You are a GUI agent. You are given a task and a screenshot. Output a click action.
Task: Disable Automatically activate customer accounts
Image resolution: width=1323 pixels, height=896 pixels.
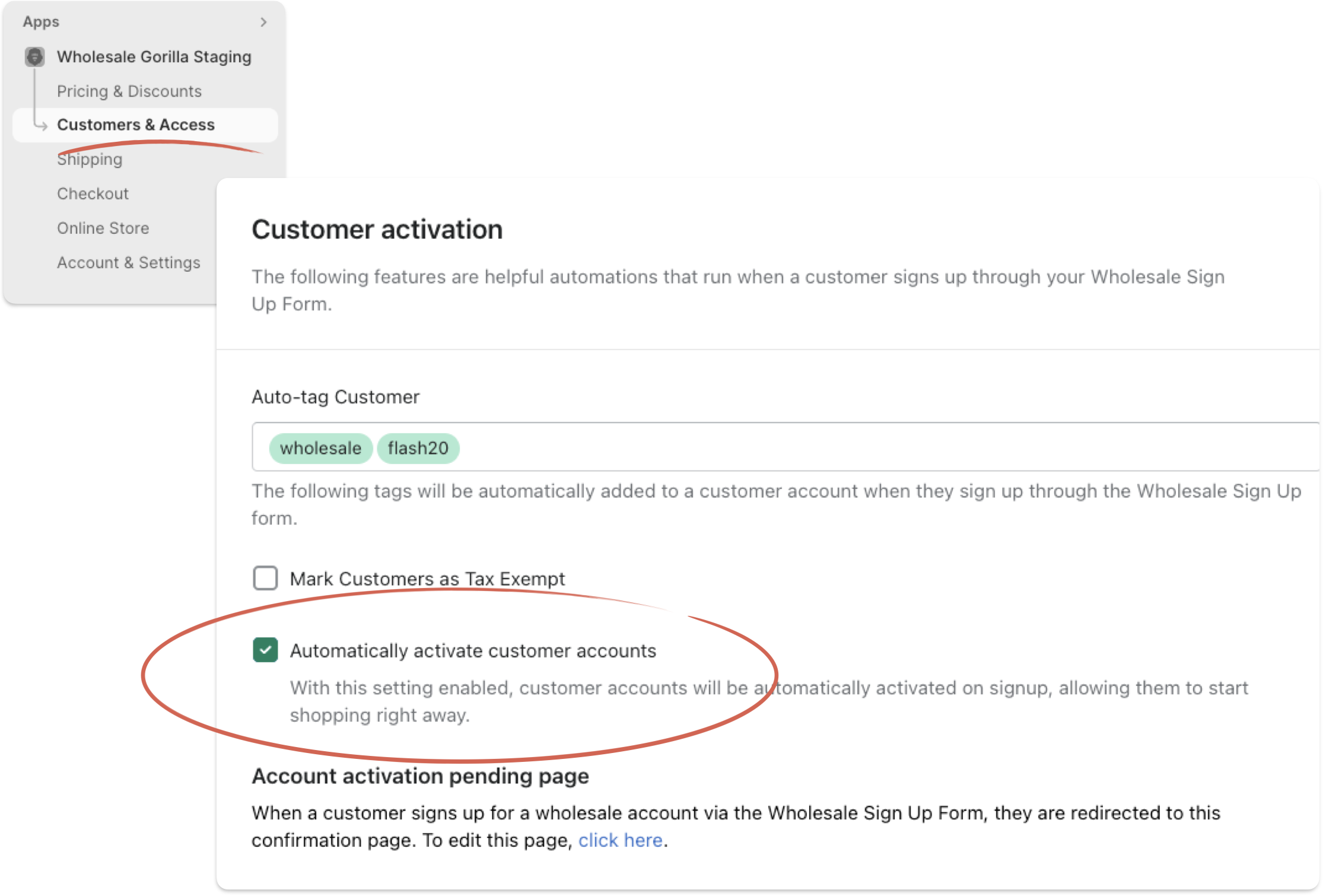[265, 650]
